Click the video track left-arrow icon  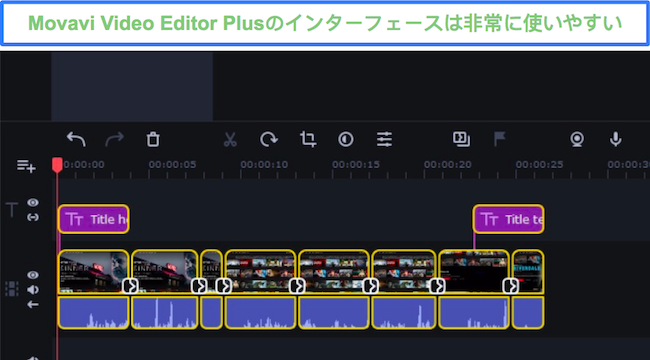[33, 304]
